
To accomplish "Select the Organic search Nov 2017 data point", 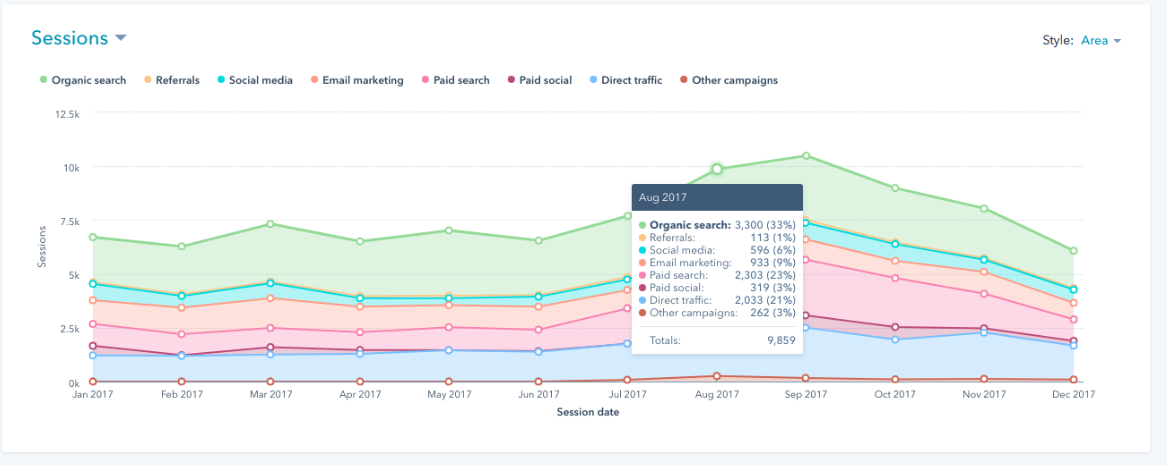I will click(x=984, y=208).
